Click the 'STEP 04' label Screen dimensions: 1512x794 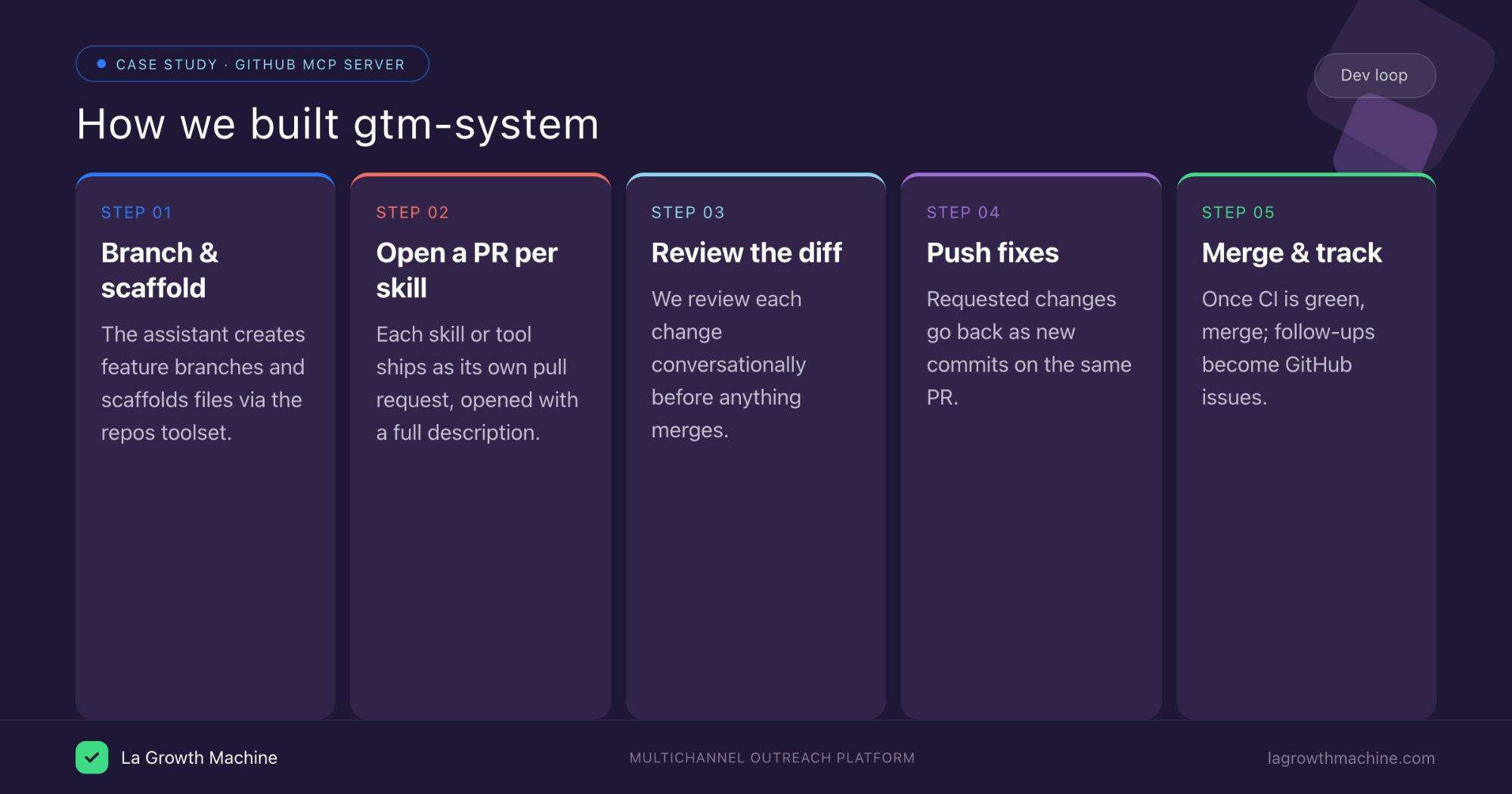[x=963, y=212]
